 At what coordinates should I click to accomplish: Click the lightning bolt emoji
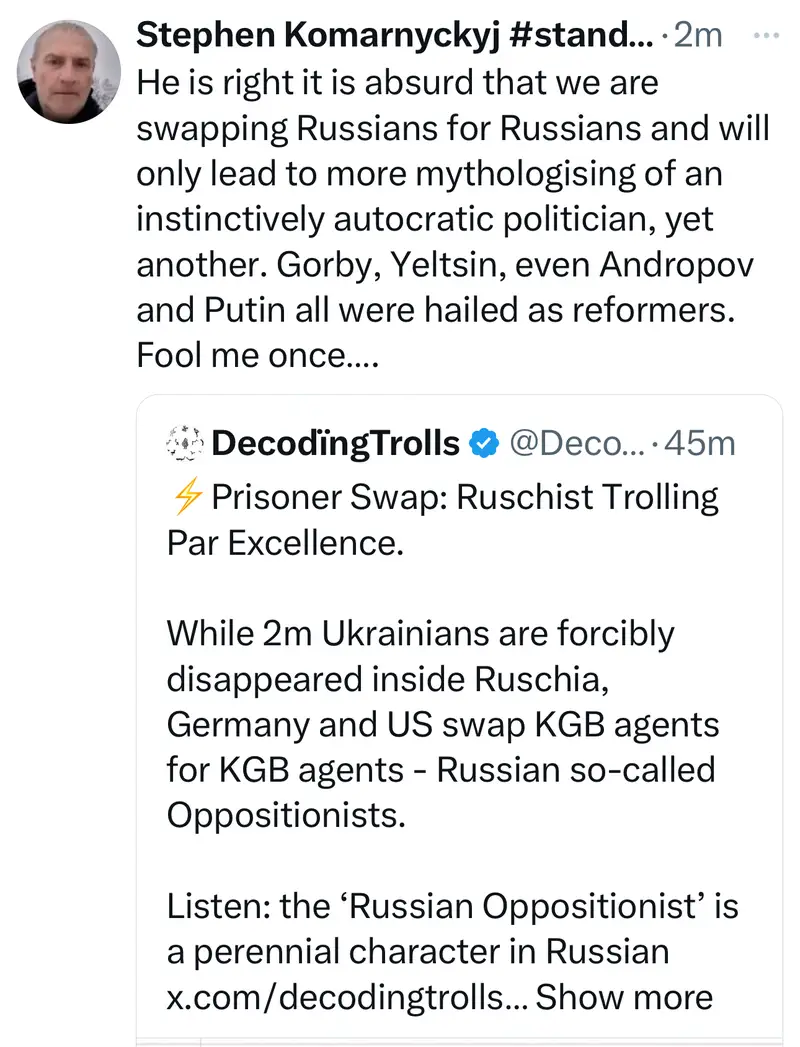[x=187, y=497]
